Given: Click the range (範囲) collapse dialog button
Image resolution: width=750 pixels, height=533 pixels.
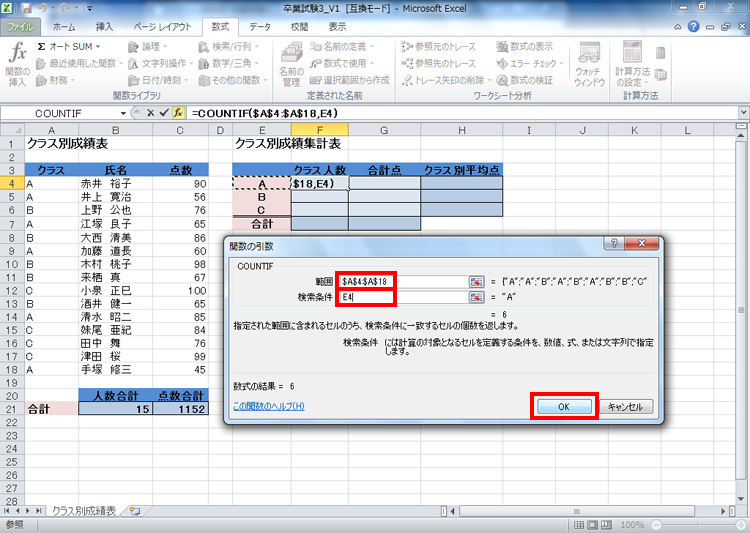Looking at the screenshot, I should (476, 282).
